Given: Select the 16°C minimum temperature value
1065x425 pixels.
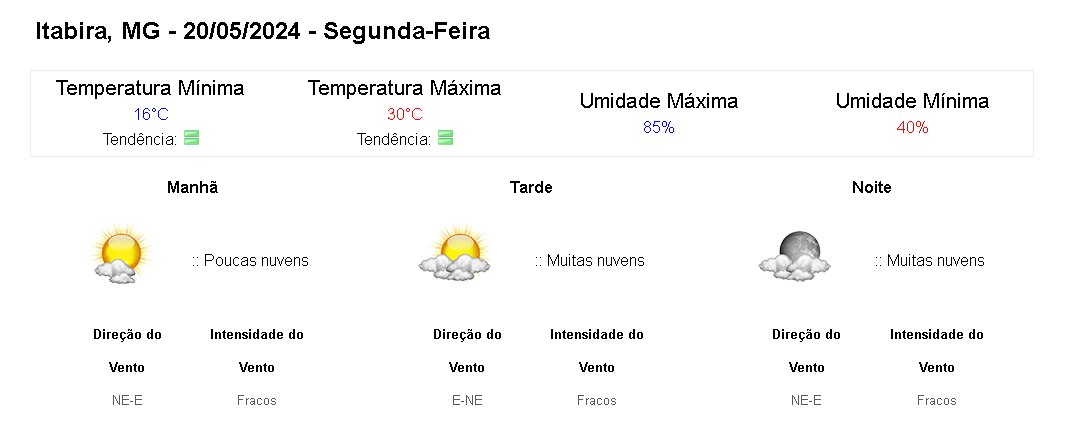Looking at the screenshot, I should click(x=150, y=114).
